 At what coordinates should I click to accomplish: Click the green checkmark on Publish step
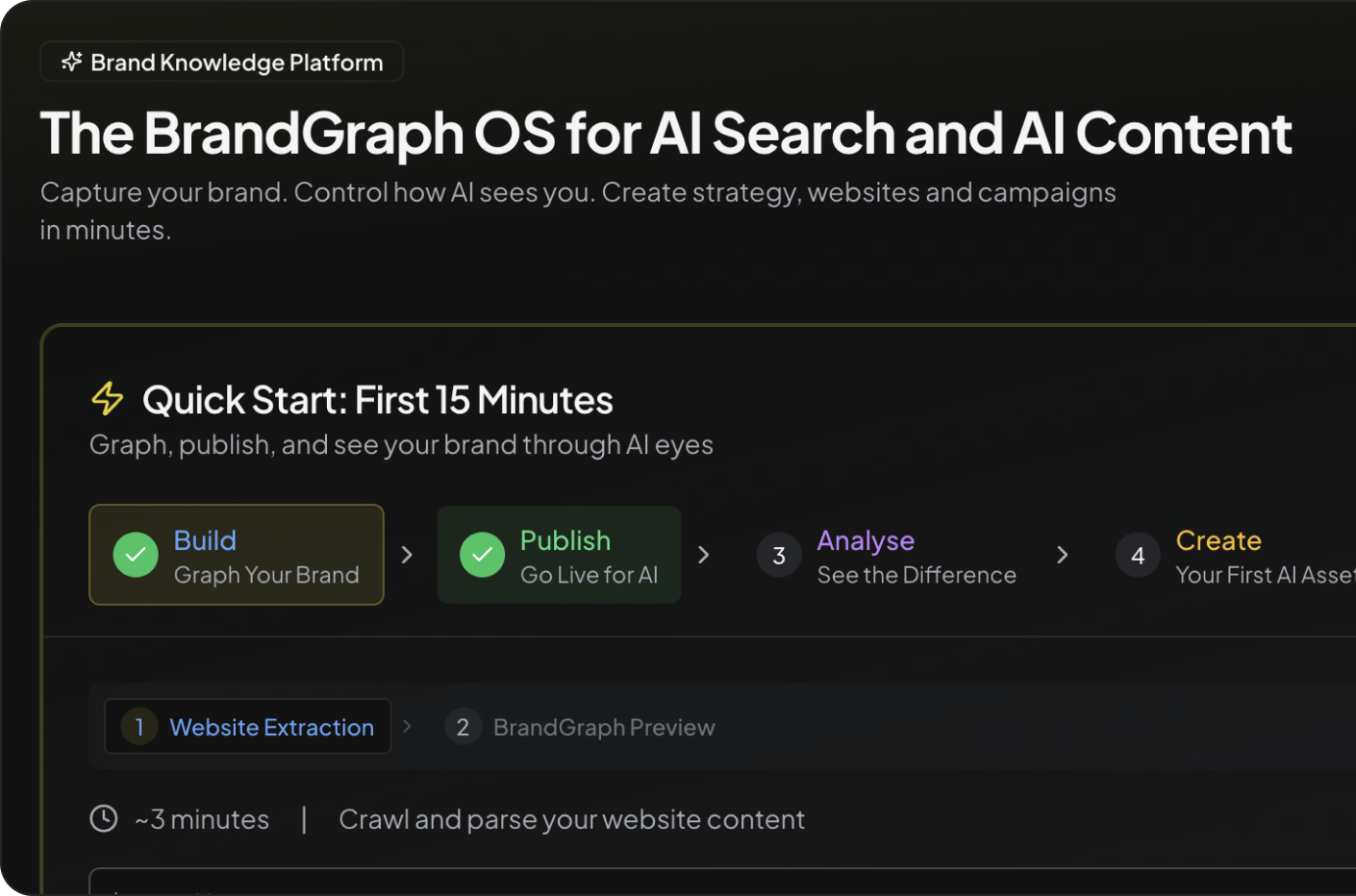[x=483, y=555]
